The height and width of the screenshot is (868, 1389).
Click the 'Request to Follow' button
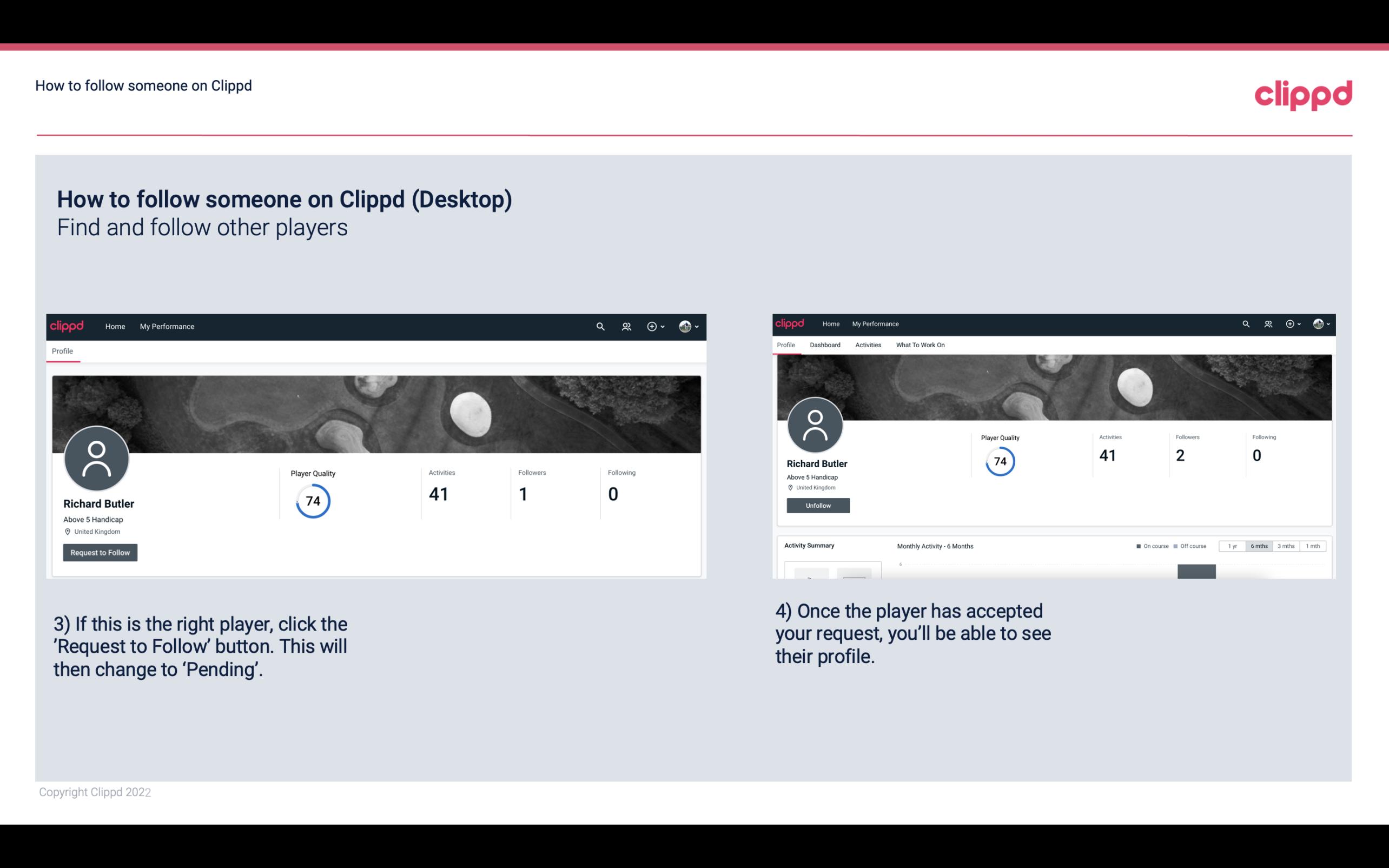click(x=100, y=552)
